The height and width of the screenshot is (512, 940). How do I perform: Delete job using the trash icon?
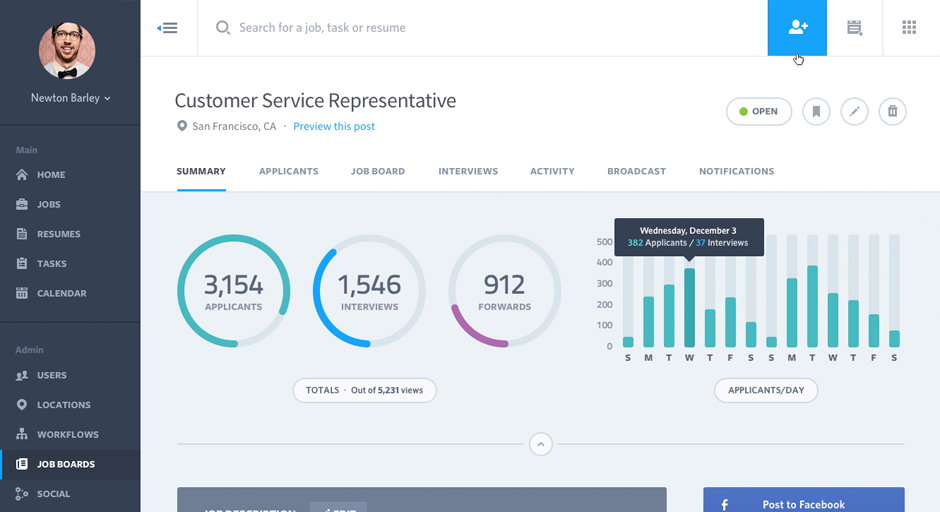pyautogui.click(x=892, y=111)
